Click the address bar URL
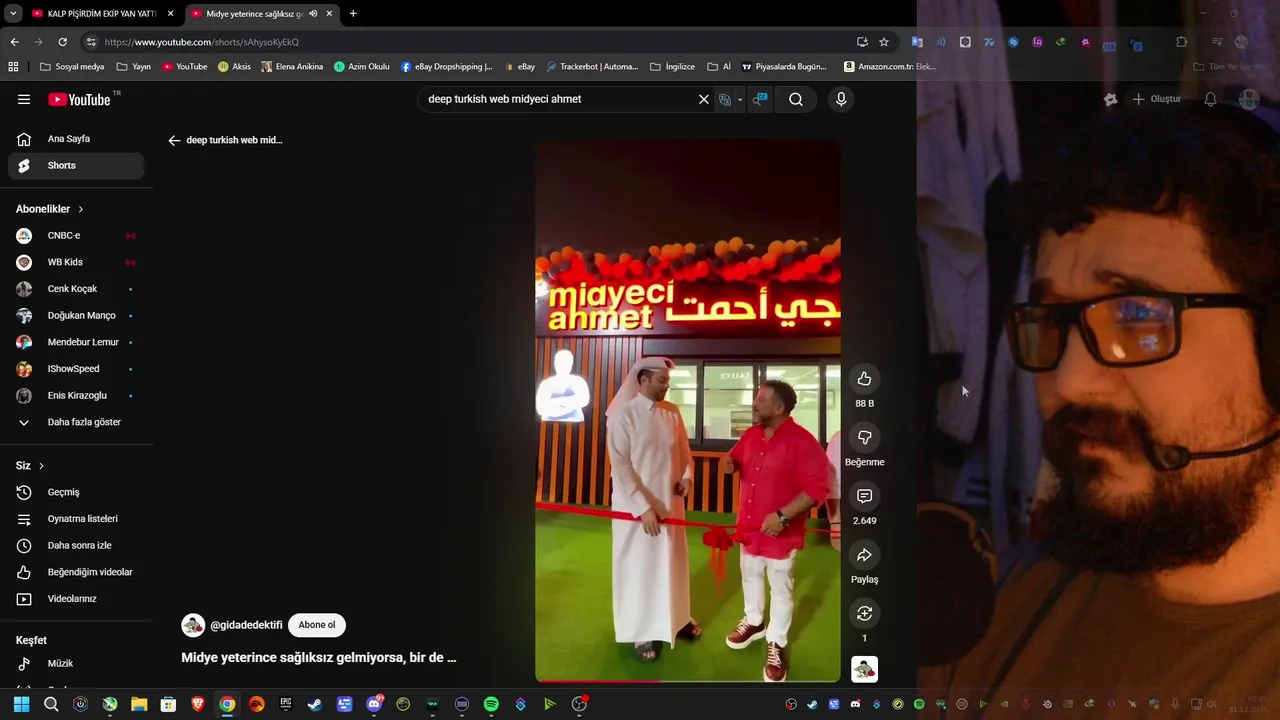The width and height of the screenshot is (1280, 720). tap(202, 42)
